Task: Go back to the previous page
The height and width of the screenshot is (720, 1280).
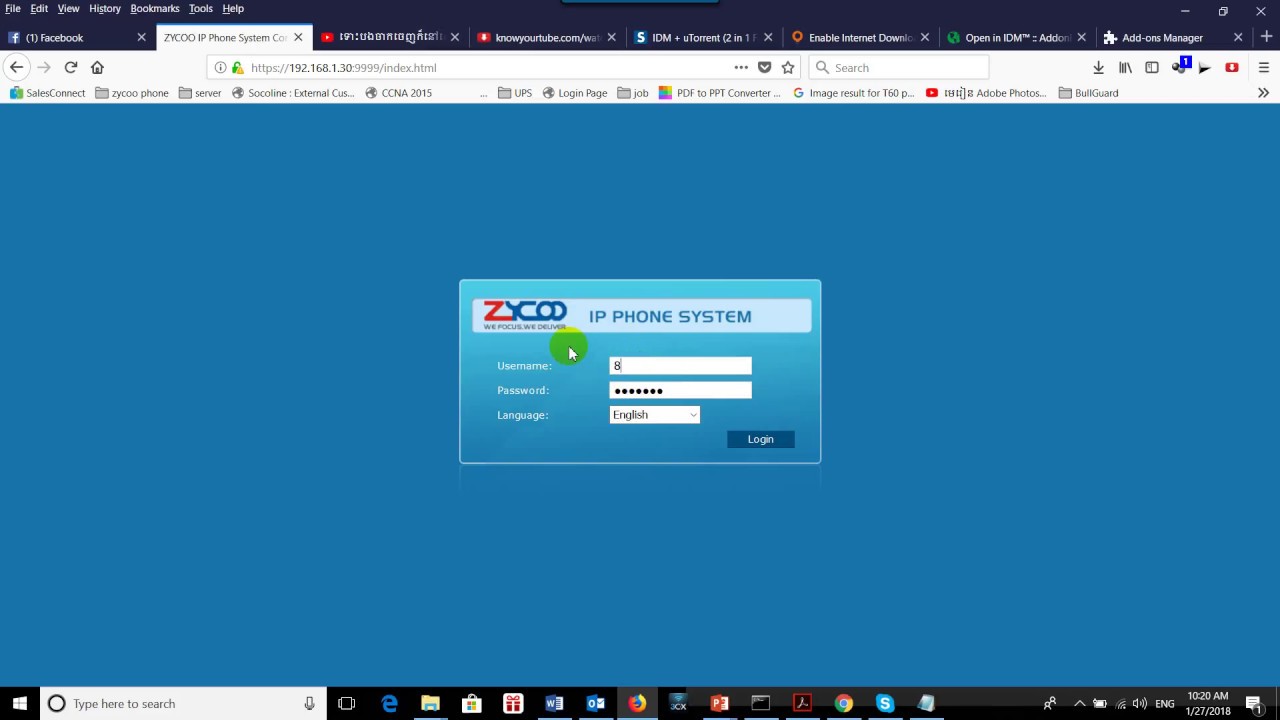Action: [16, 67]
